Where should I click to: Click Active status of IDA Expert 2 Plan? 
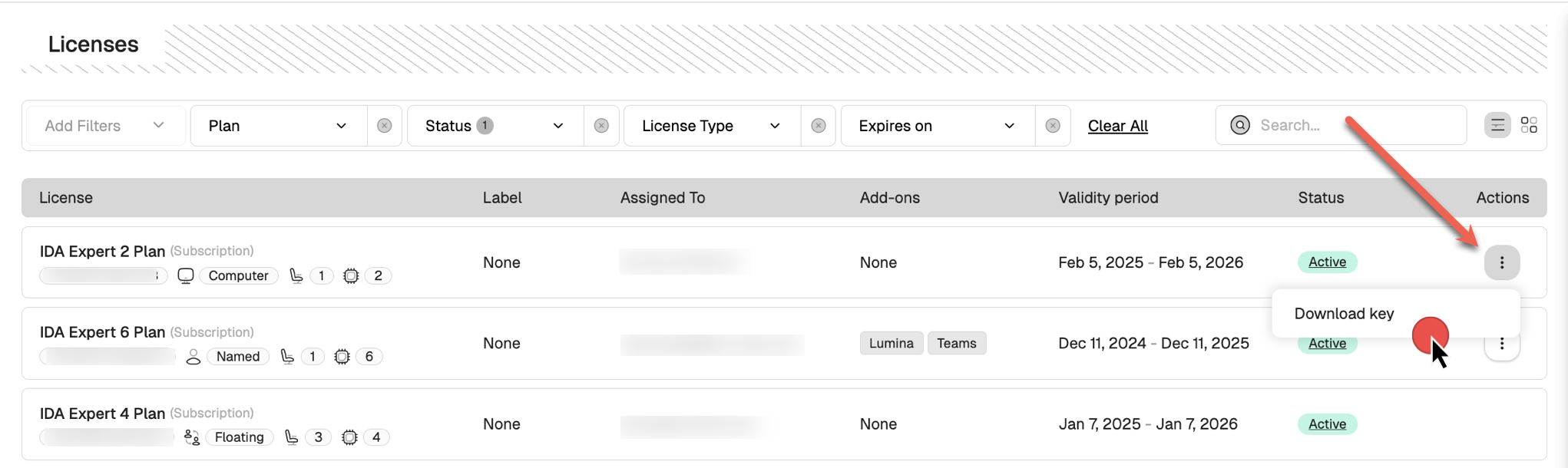pos(1327,262)
